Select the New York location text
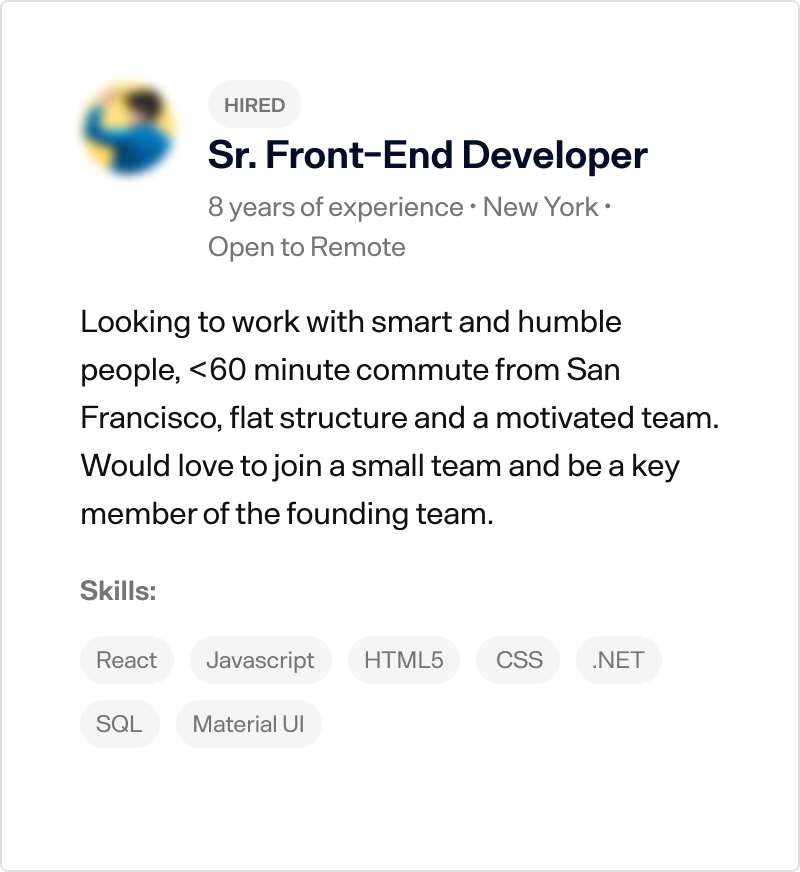This screenshot has width=800, height=872. click(x=536, y=207)
